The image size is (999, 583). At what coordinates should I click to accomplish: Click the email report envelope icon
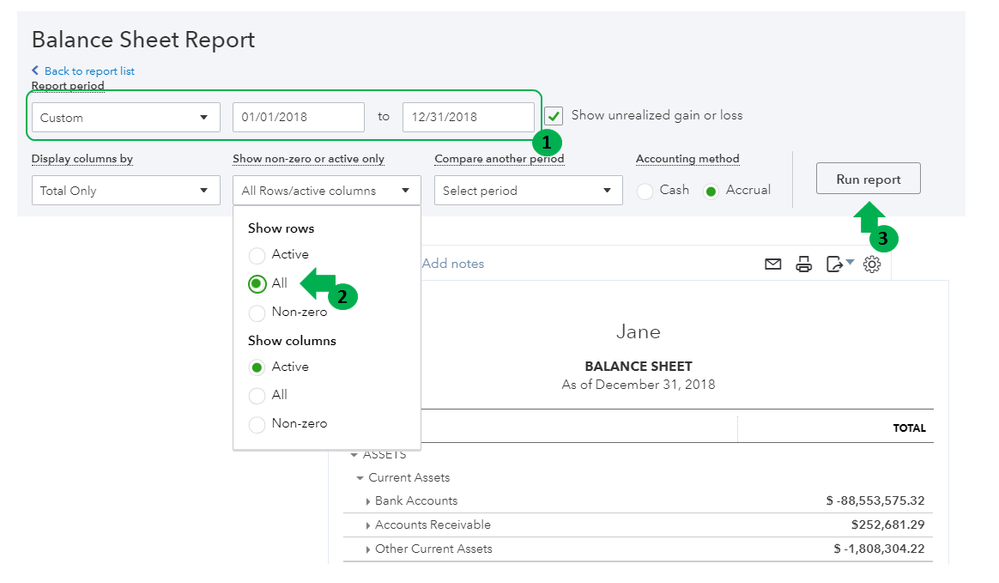point(772,264)
